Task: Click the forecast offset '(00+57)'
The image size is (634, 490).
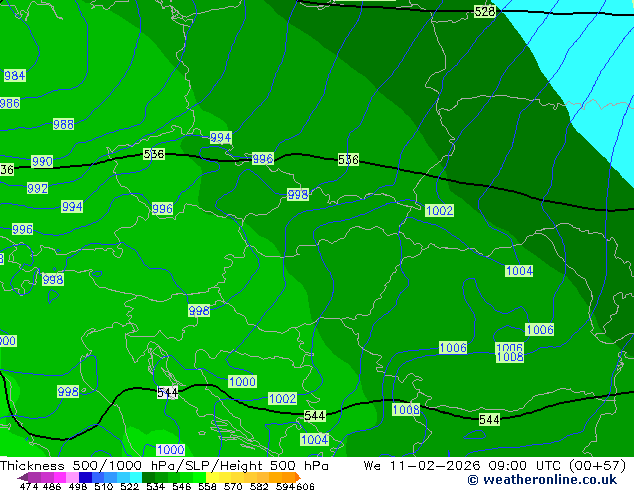Action: click(598, 466)
